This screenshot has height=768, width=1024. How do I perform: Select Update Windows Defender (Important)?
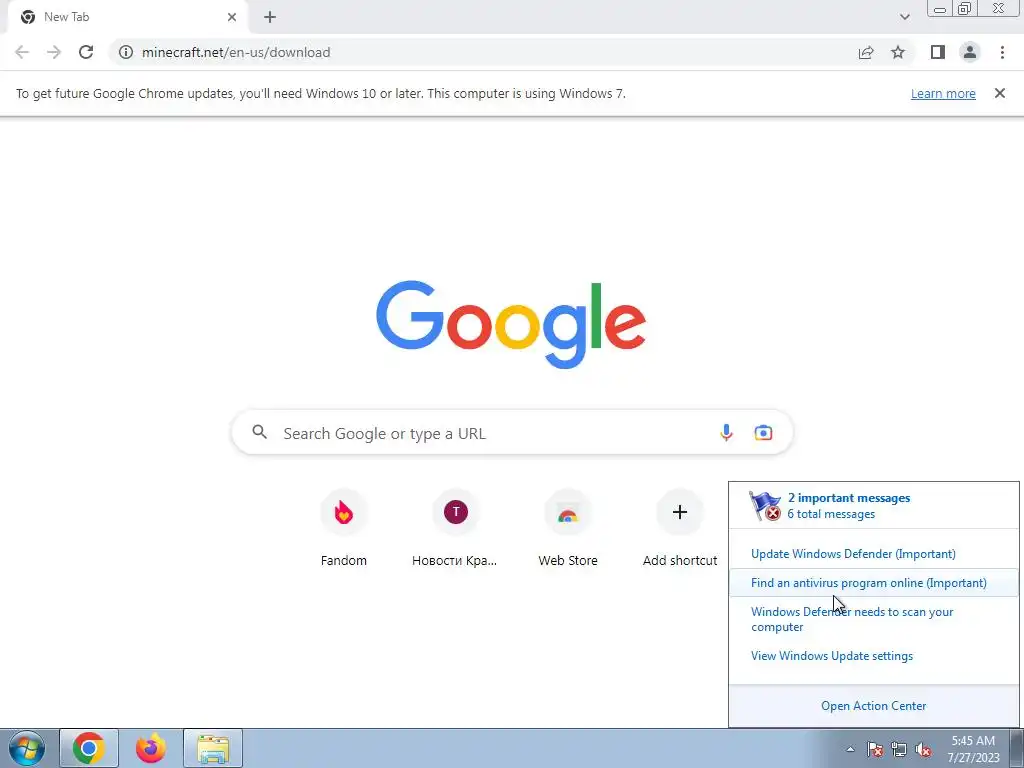pos(853,554)
